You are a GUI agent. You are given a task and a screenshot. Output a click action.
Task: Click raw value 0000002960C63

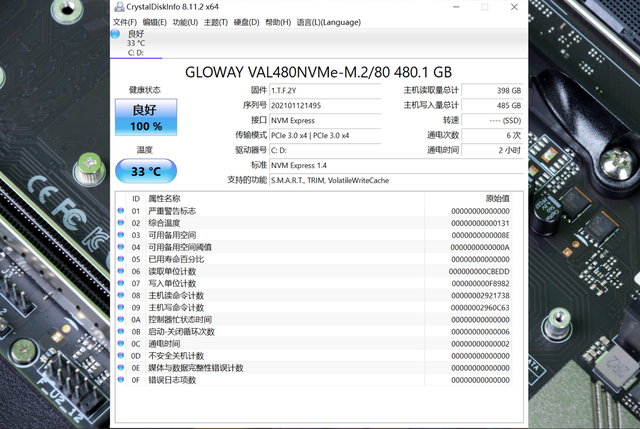(480, 307)
